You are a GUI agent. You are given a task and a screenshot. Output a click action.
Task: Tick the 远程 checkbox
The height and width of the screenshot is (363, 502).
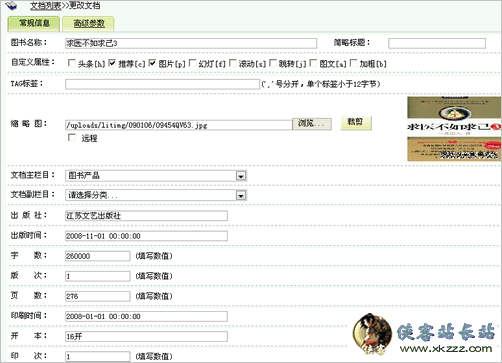72,138
